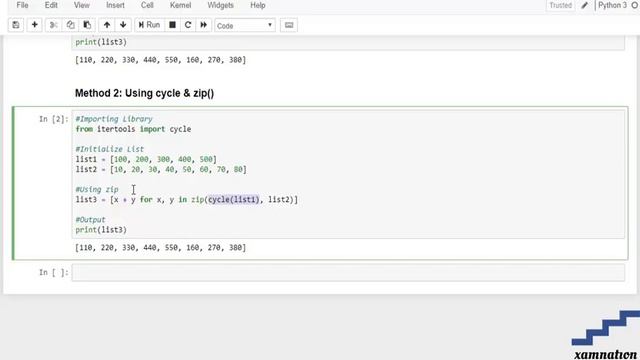Click 'print(list3)' in cell In [2]
This screenshot has height=360, width=640.
(101, 230)
